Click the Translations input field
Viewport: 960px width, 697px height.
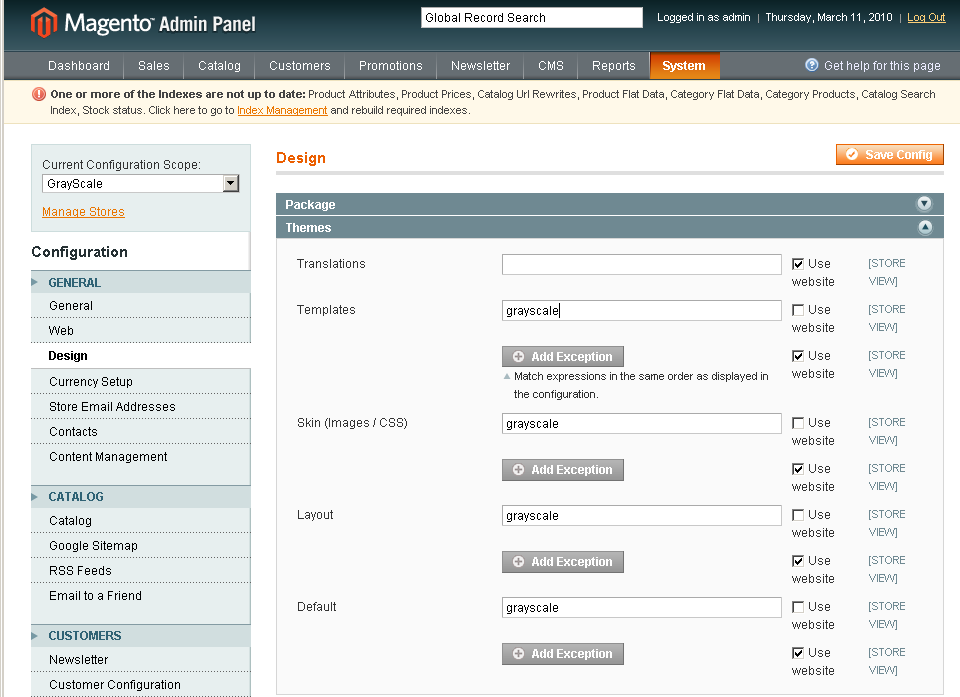(642, 265)
